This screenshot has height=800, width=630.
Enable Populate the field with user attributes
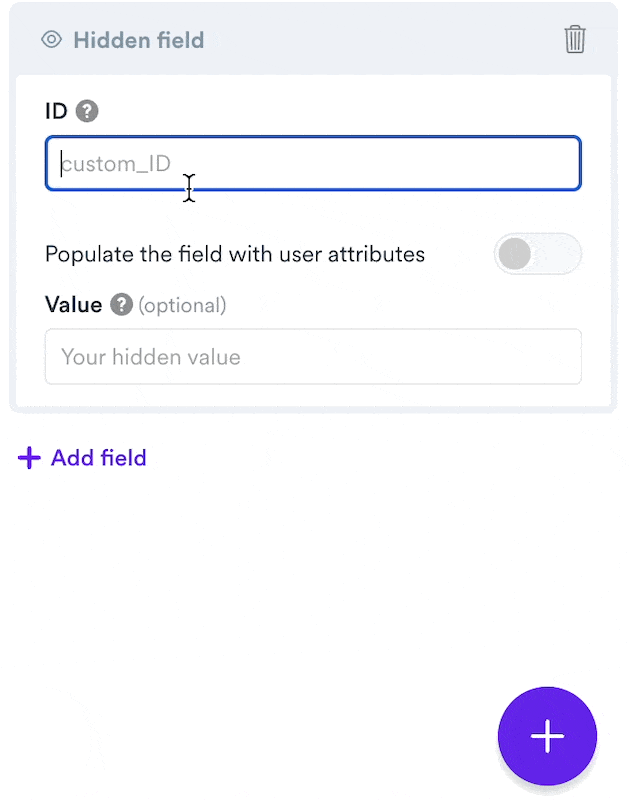(x=538, y=254)
